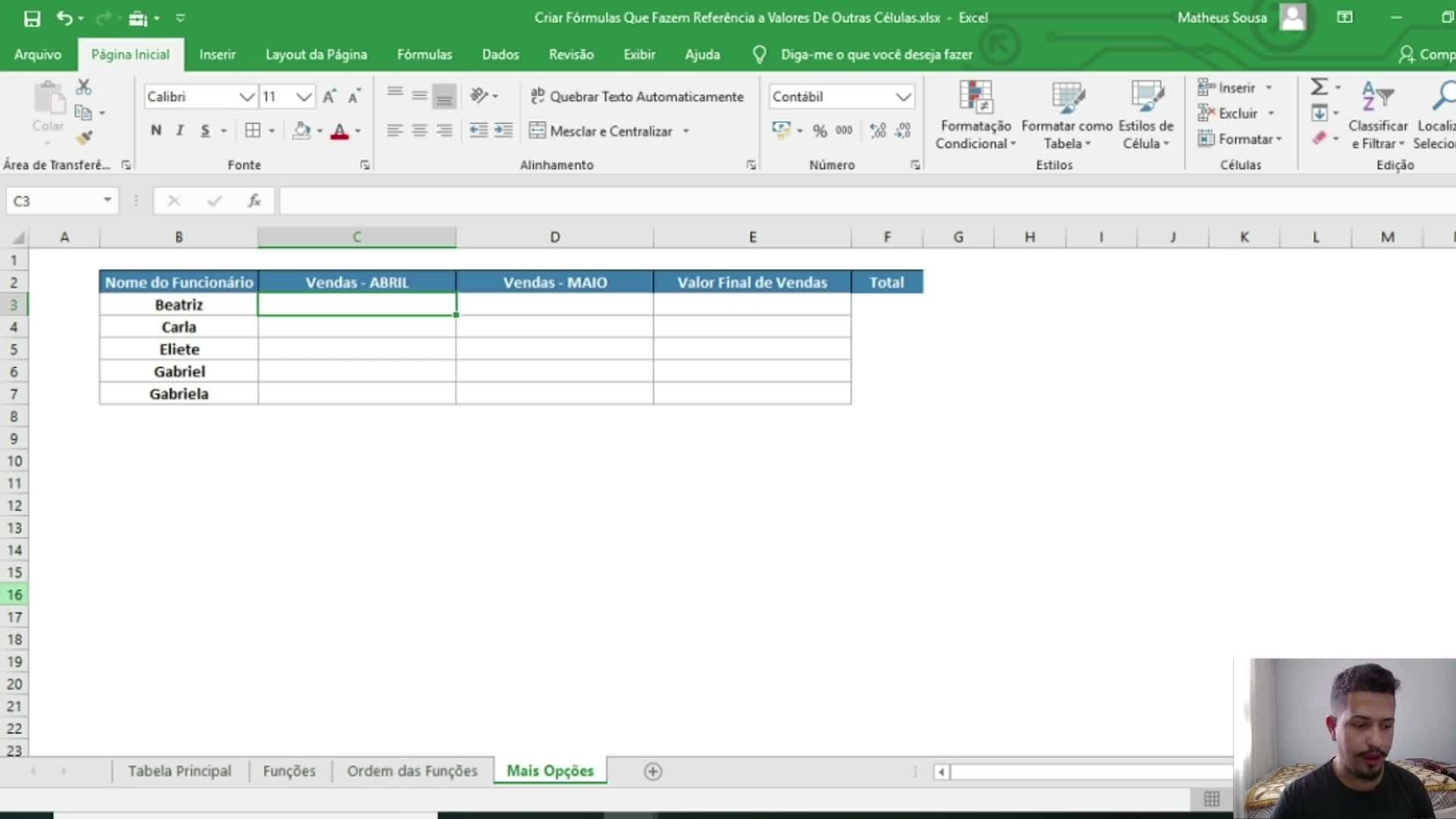
Task: Click the fill color paint bucket
Action: tap(301, 130)
